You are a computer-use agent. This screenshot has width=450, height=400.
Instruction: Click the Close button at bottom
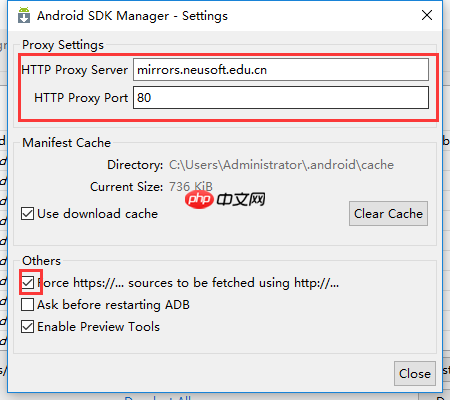(x=415, y=374)
